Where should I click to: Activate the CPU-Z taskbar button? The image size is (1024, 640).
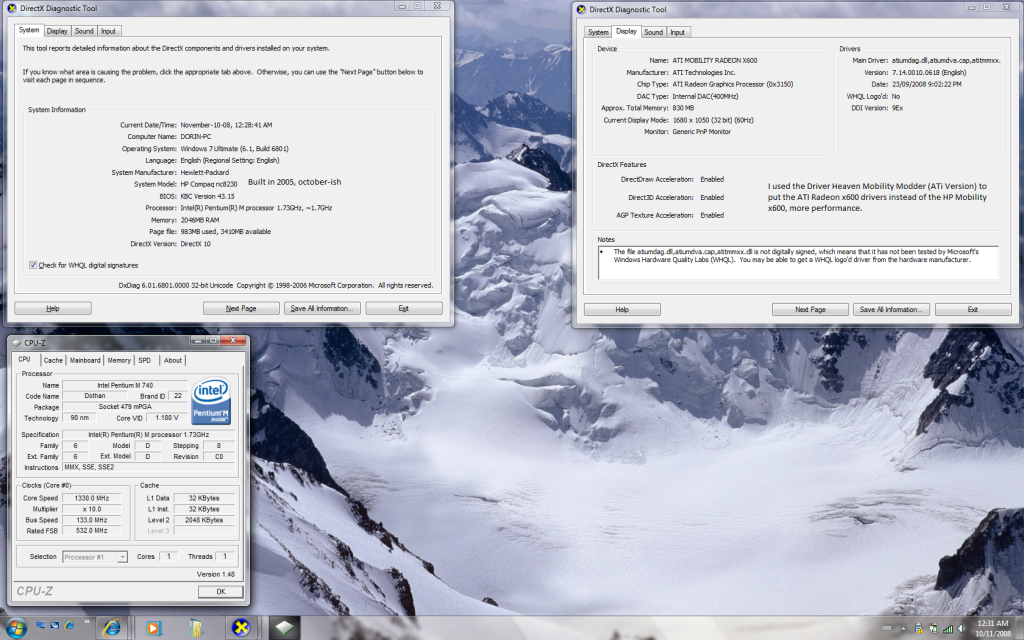[x=285, y=628]
